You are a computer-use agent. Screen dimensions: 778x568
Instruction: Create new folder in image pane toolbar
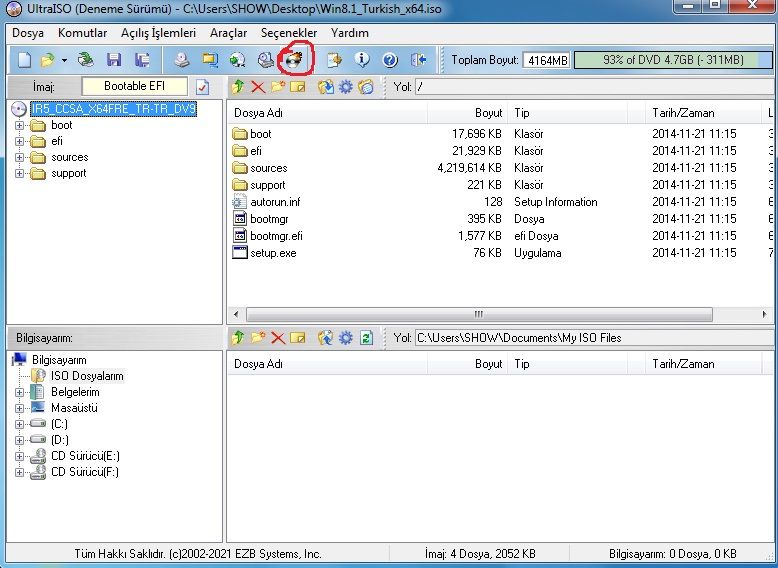pyautogui.click(x=278, y=87)
